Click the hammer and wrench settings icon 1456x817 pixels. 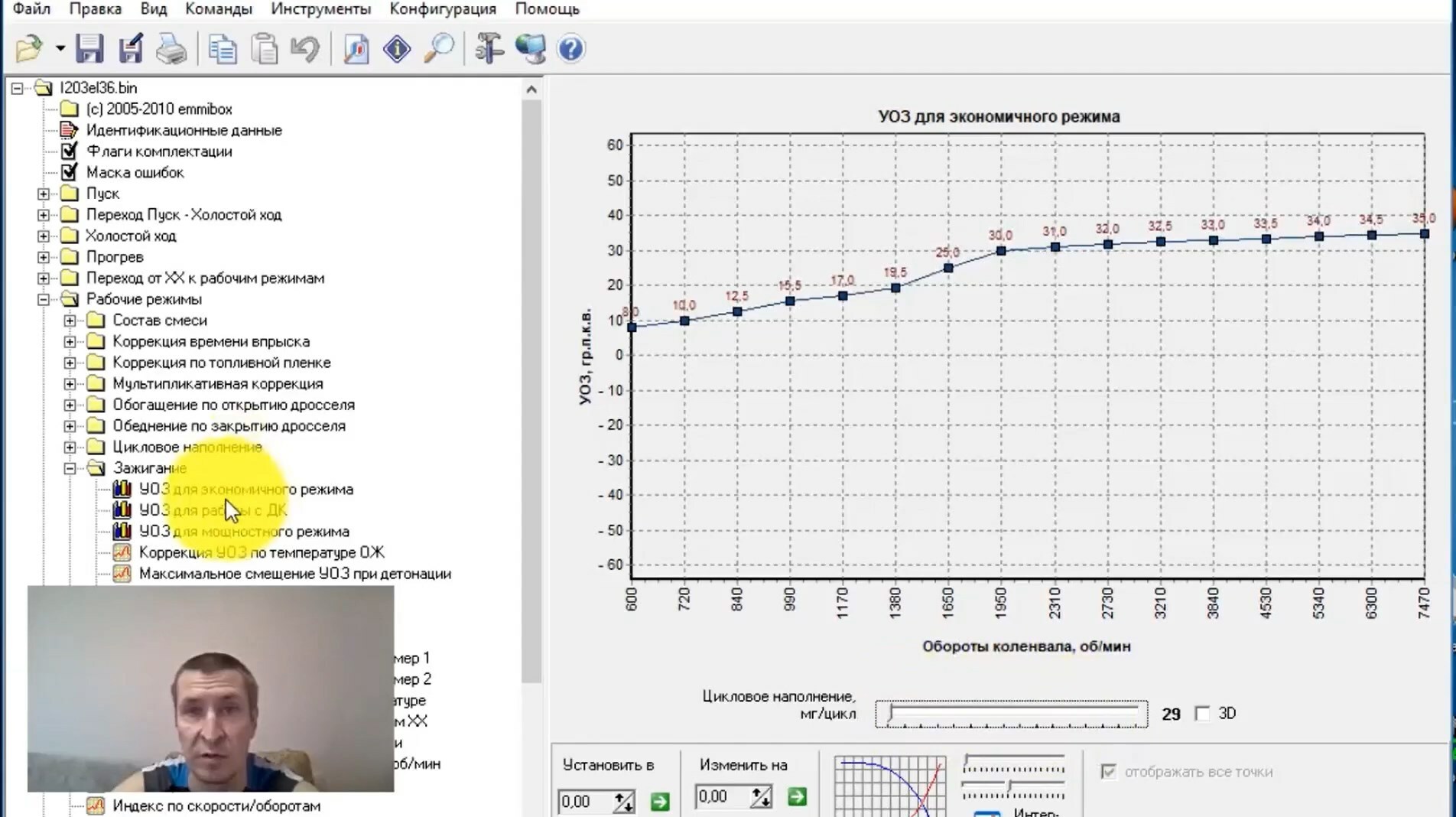(489, 49)
